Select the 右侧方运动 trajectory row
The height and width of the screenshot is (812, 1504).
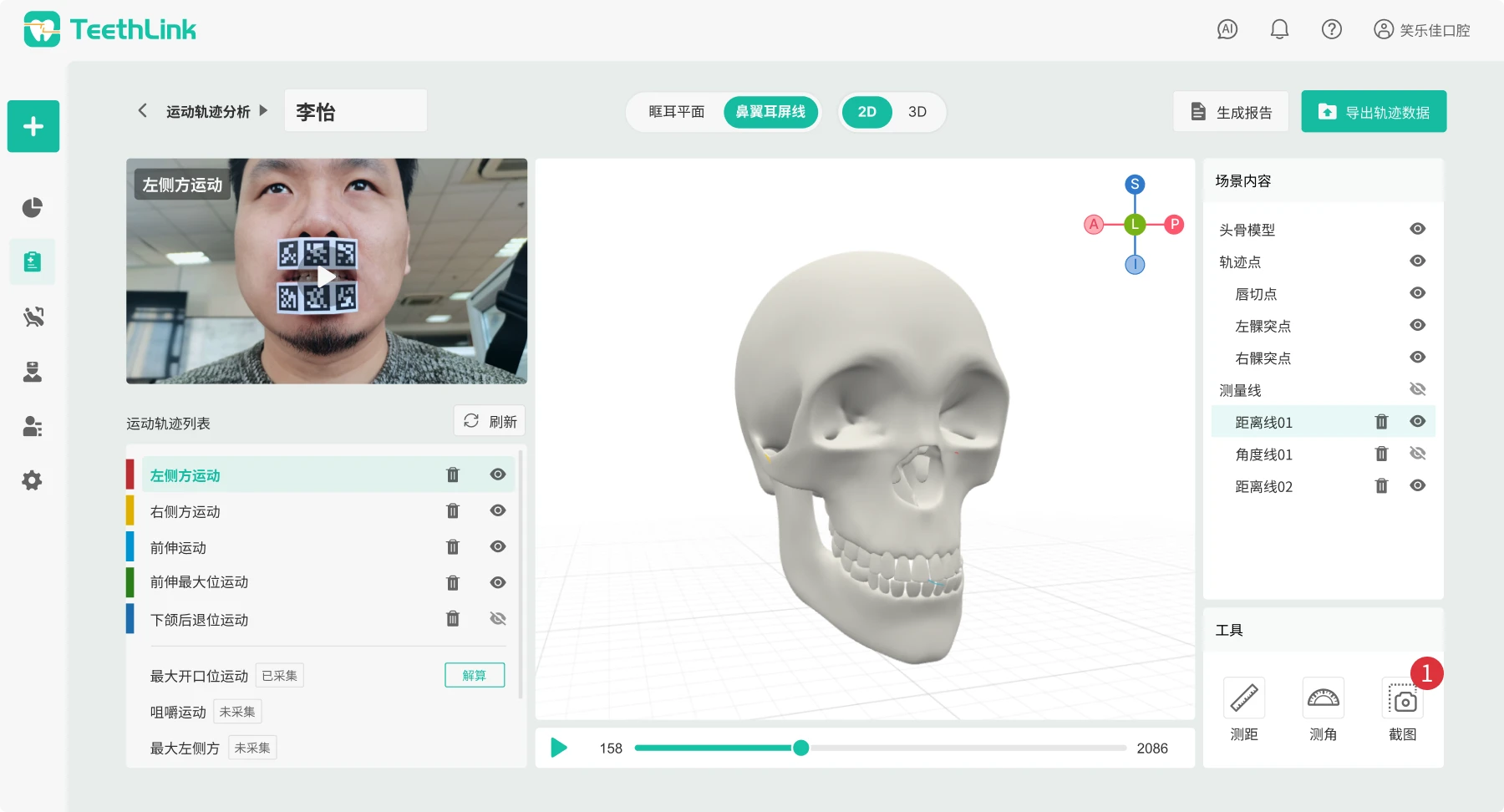[328, 511]
